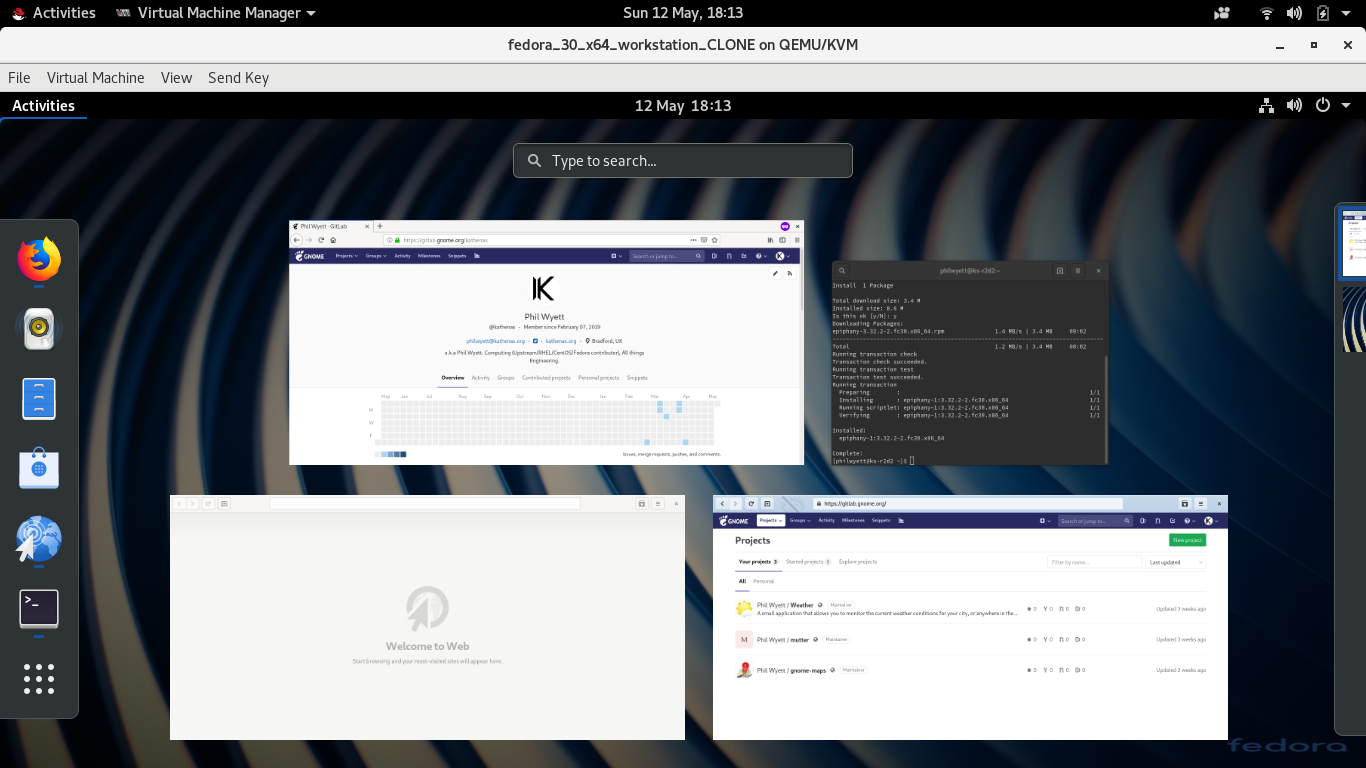Click the New project button

(1188, 540)
